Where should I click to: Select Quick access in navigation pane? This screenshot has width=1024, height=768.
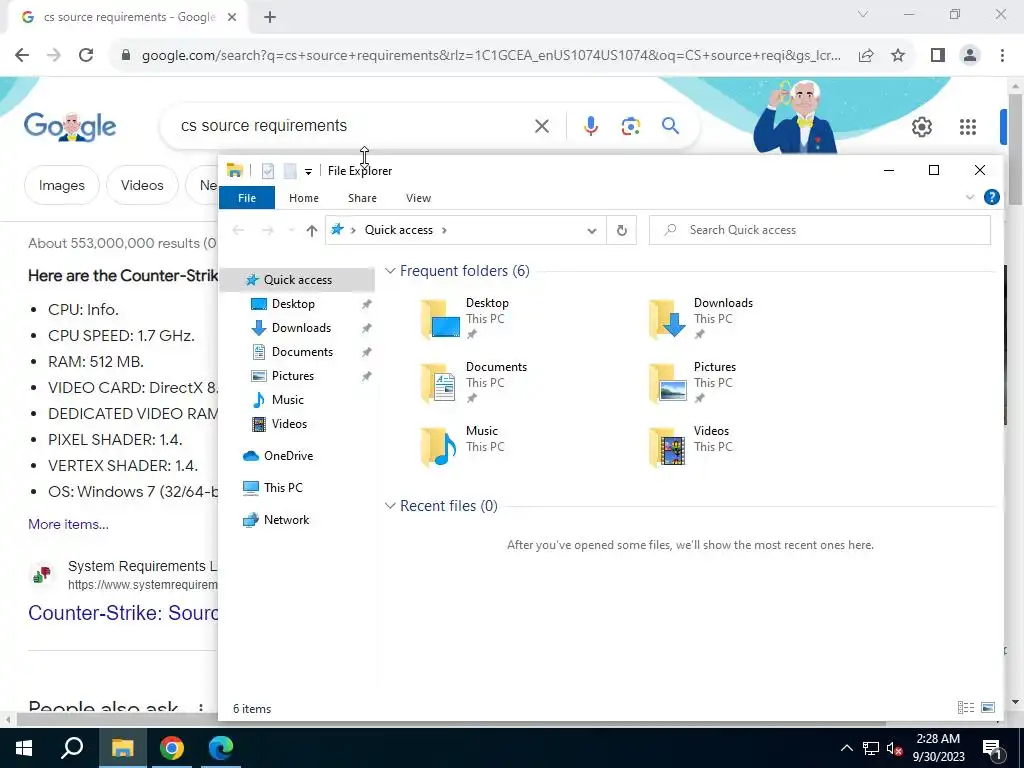[x=298, y=280]
